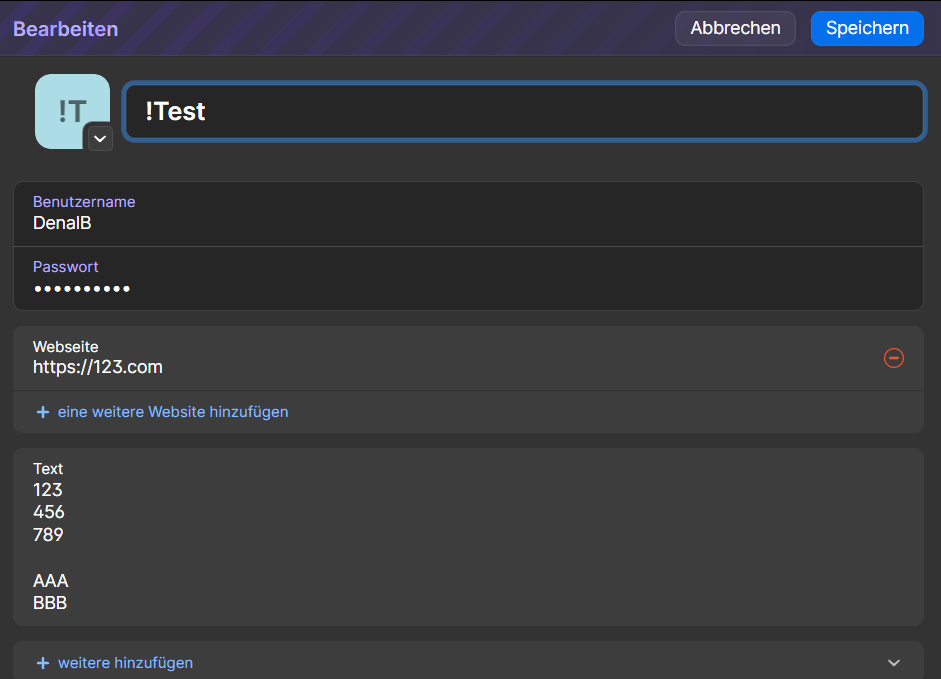Viewport: 941px width, 679px height.
Task: Click the plus icon for adding website
Action: [x=43, y=412]
